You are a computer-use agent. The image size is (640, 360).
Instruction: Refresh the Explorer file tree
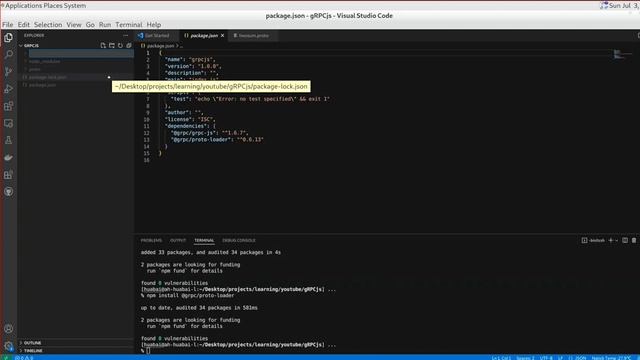coord(120,45)
